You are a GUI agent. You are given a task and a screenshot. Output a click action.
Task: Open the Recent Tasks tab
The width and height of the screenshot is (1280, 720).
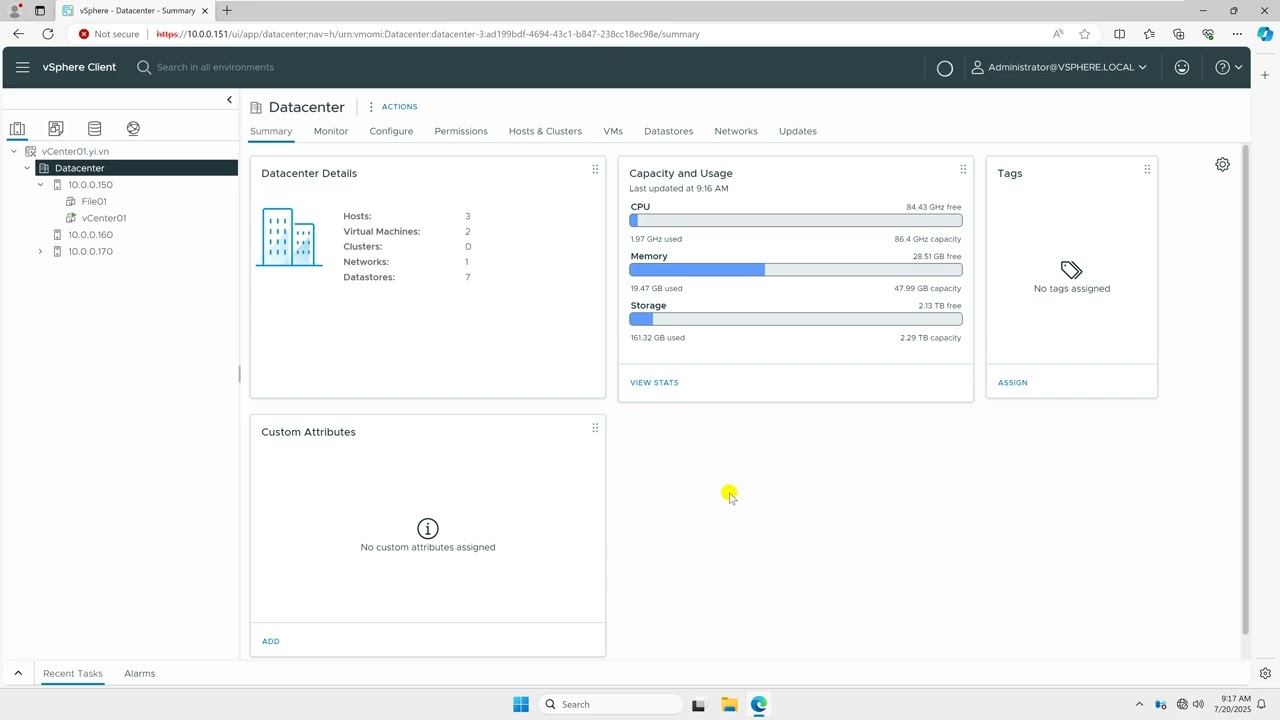(73, 673)
